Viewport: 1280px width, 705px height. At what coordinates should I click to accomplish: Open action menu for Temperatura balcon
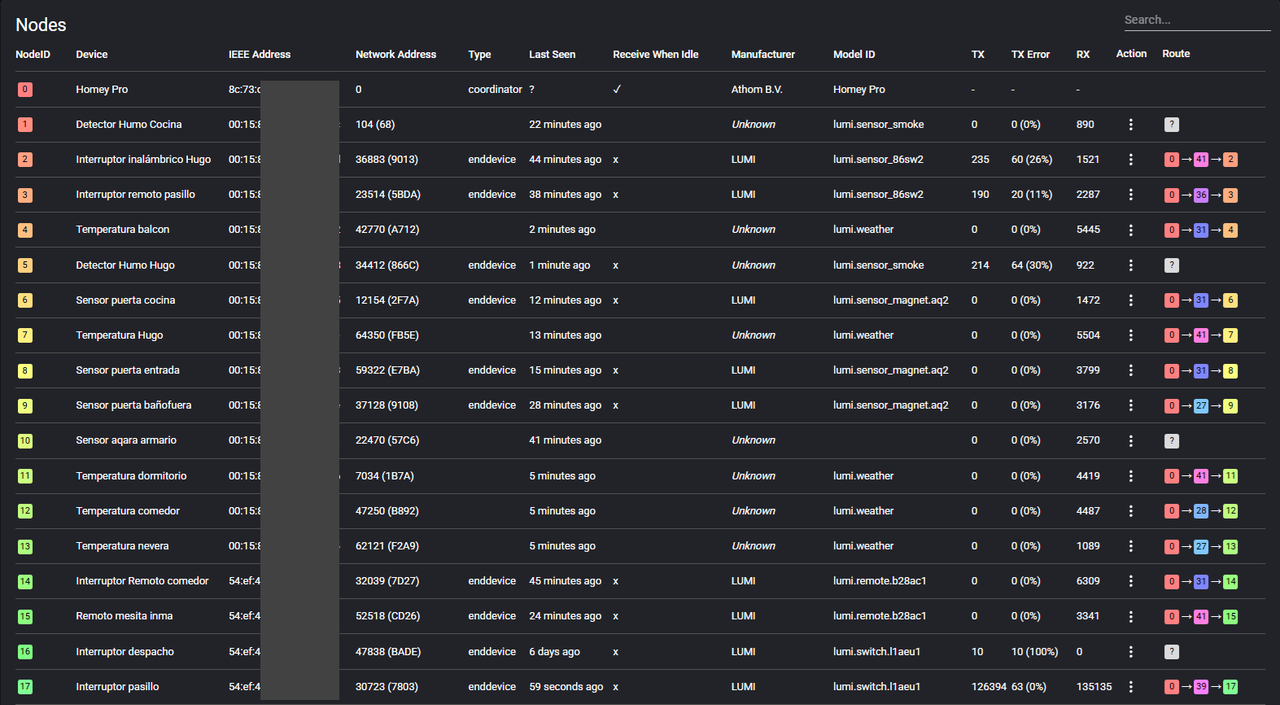tap(1131, 230)
